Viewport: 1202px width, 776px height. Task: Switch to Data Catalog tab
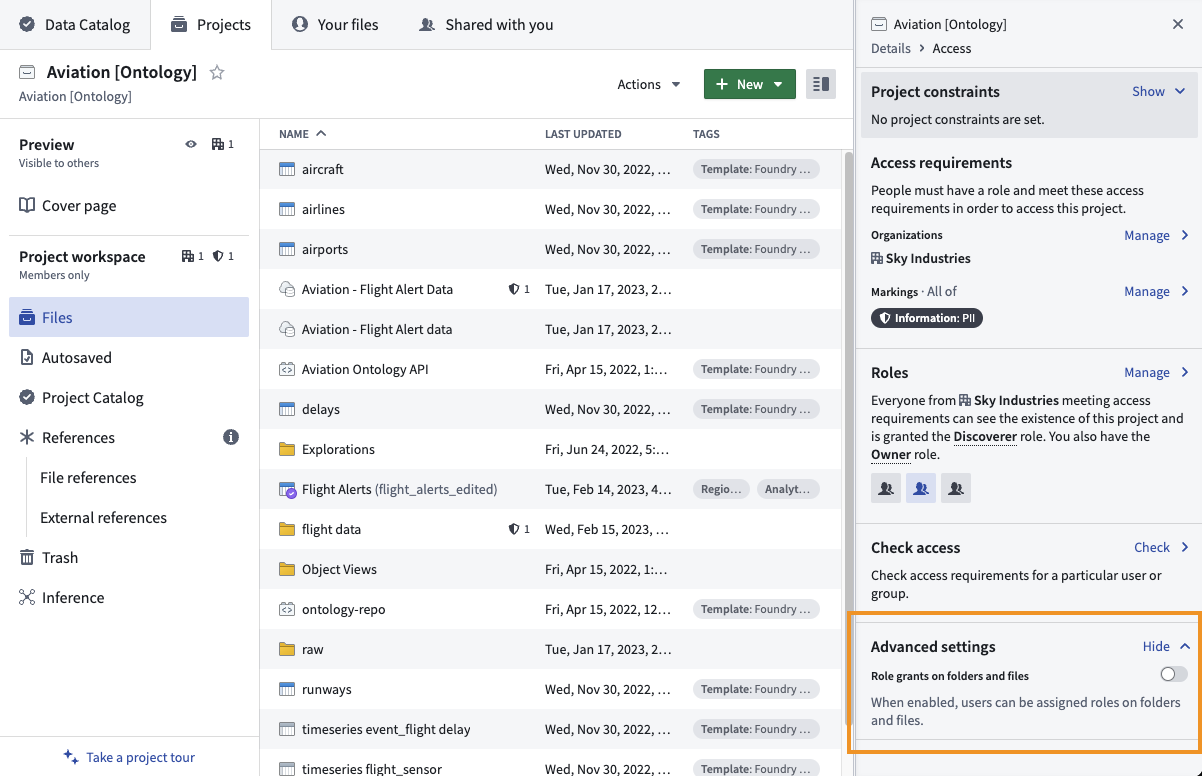[x=75, y=24]
